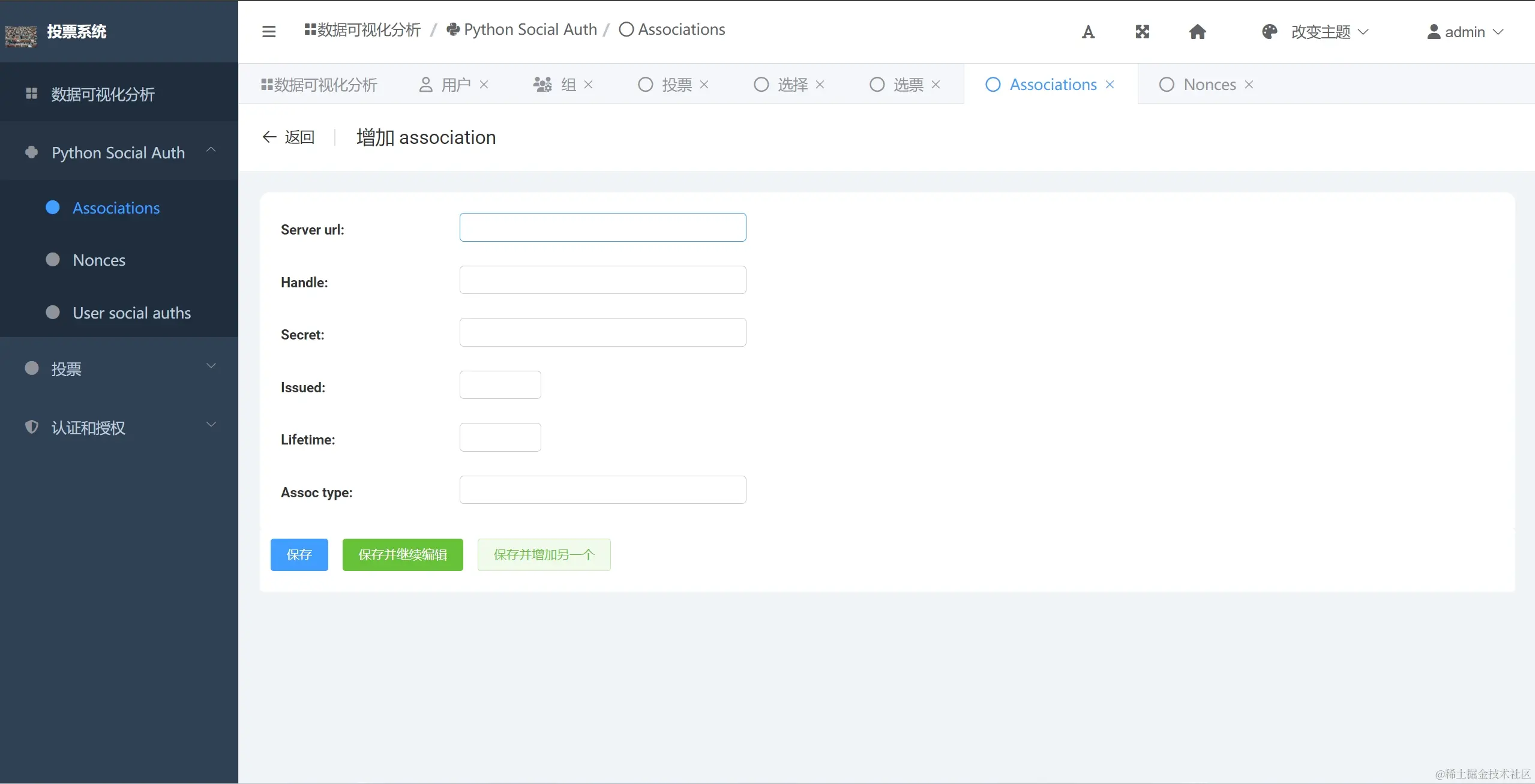The width and height of the screenshot is (1535, 784).
Task: Click 保存并继续编辑 button
Action: coord(402,554)
